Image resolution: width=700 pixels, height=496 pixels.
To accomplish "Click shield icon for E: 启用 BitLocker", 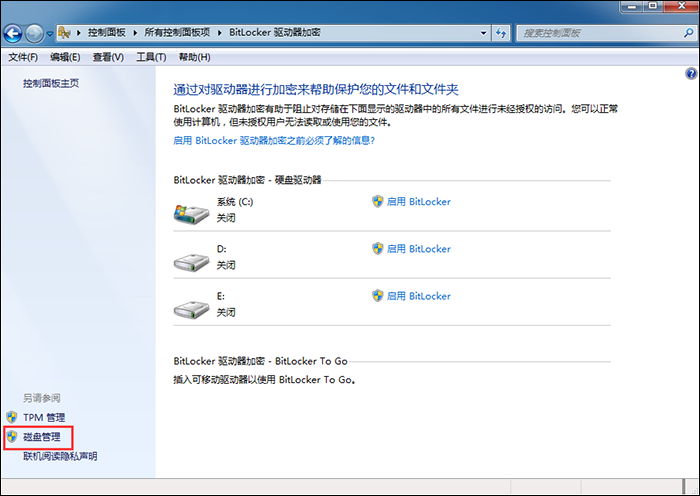I will click(378, 296).
